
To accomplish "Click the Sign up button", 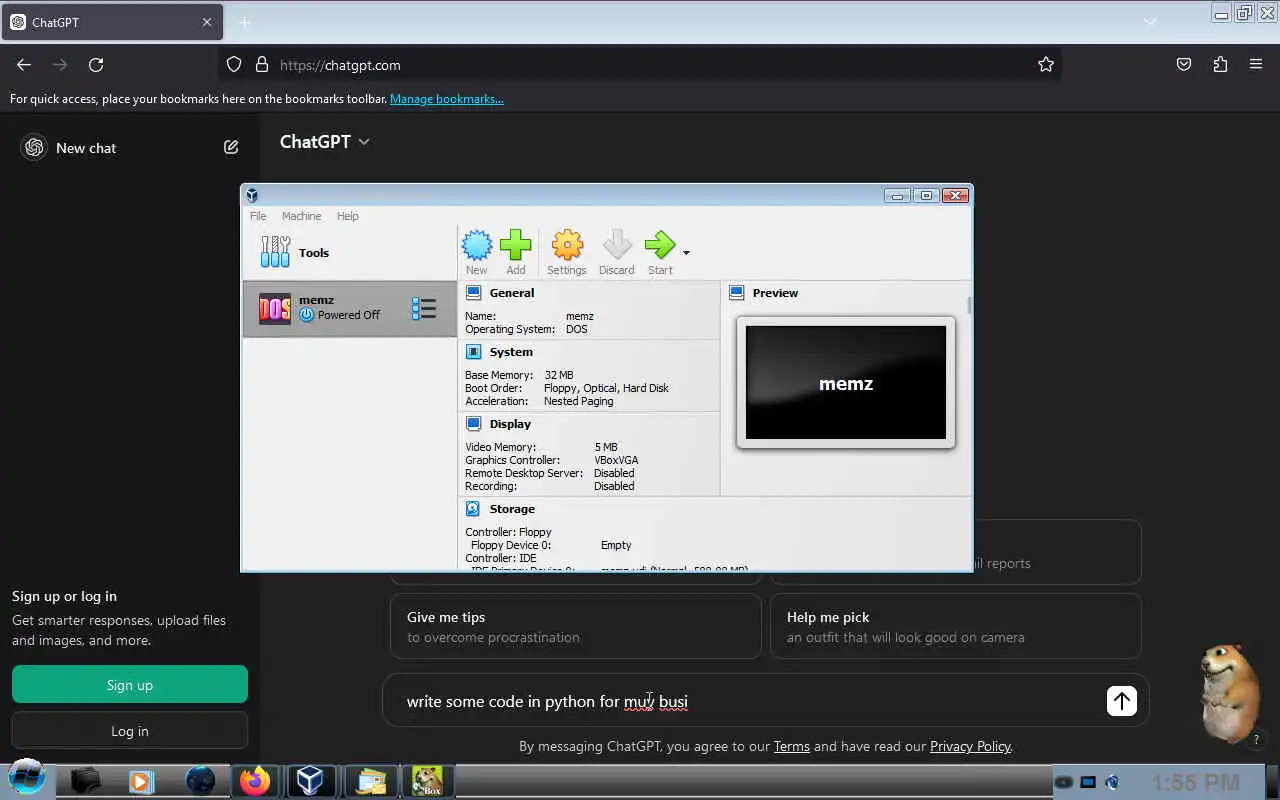I will pos(130,685).
